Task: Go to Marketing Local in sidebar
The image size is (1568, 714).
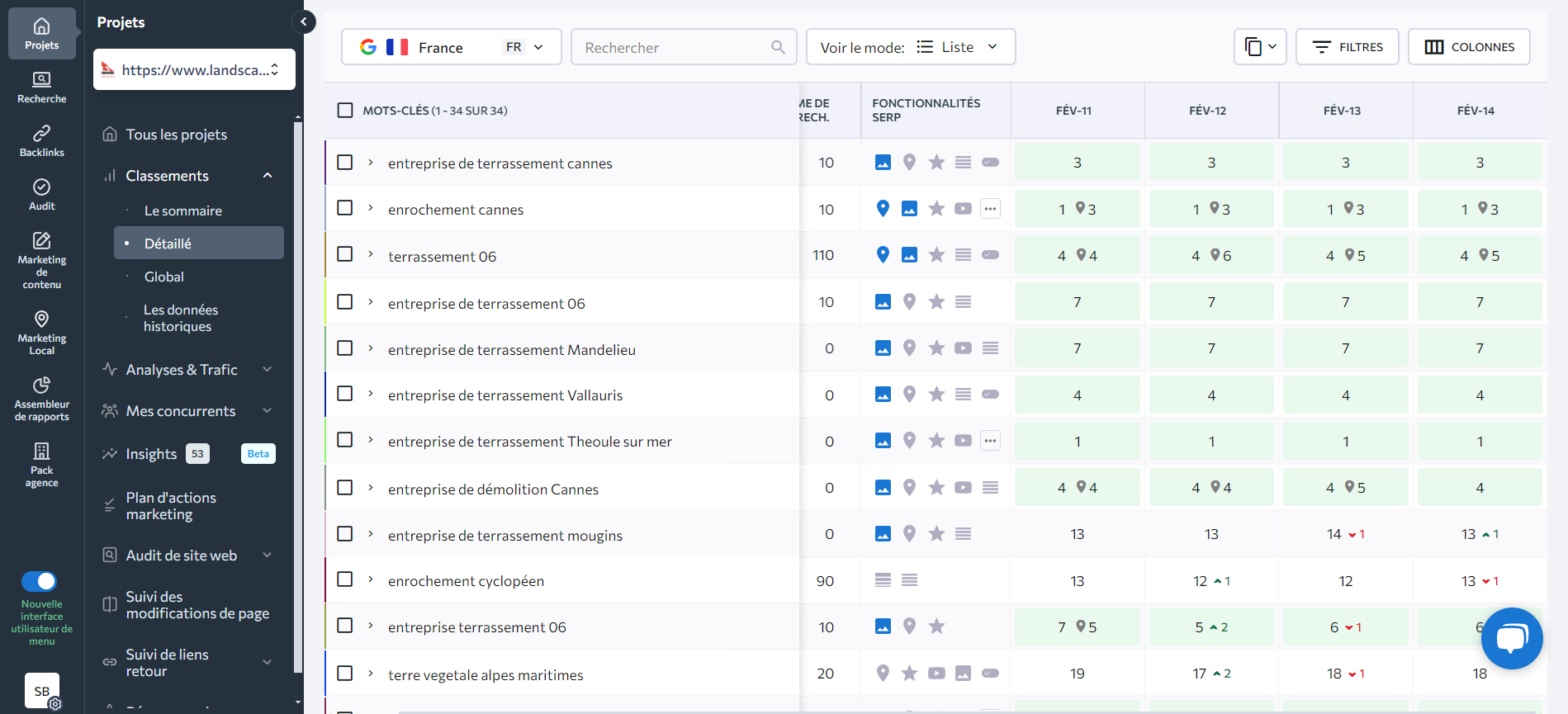Action: tap(41, 332)
